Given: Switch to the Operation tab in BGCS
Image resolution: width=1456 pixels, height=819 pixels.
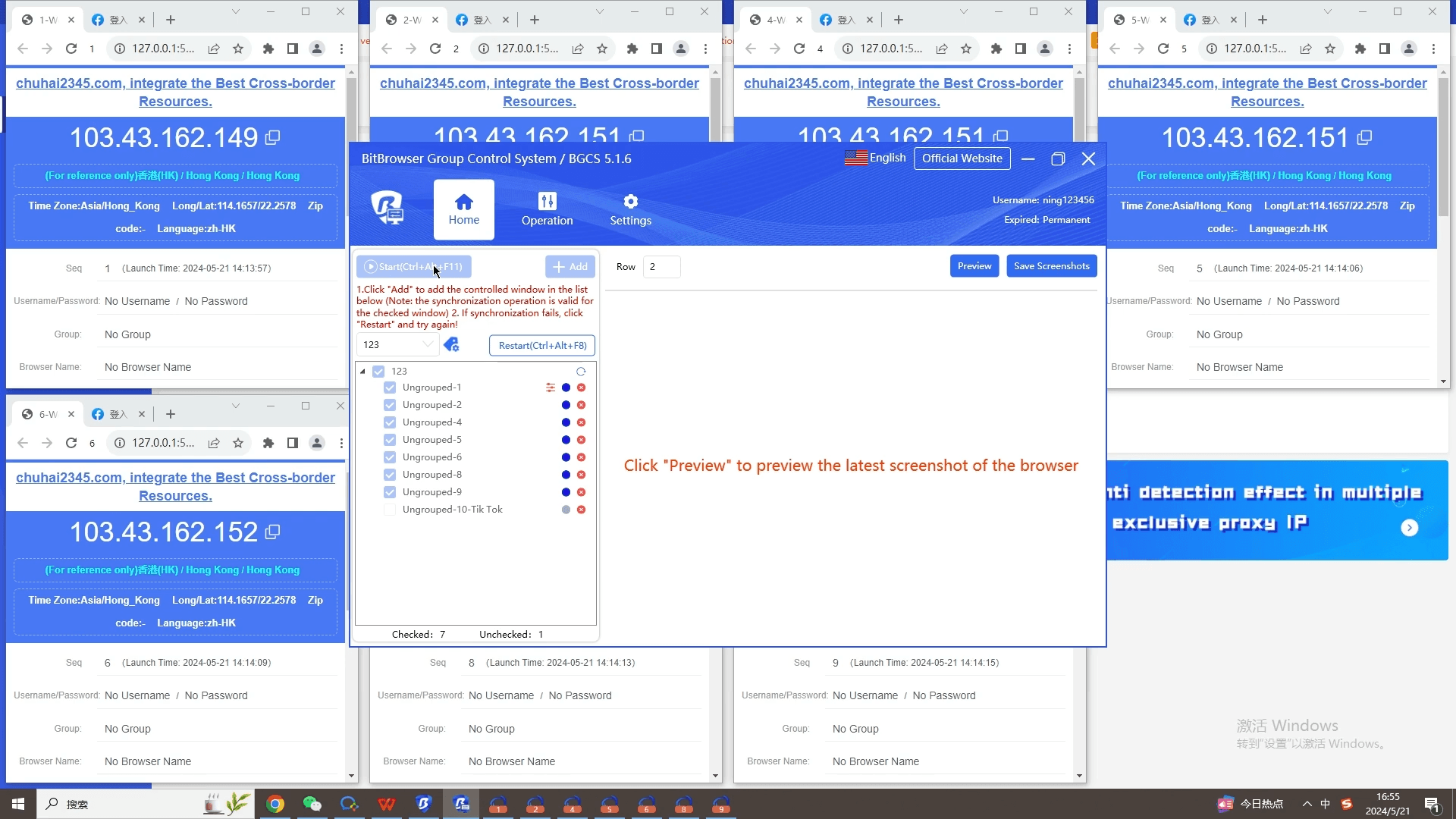Looking at the screenshot, I should coord(548,210).
